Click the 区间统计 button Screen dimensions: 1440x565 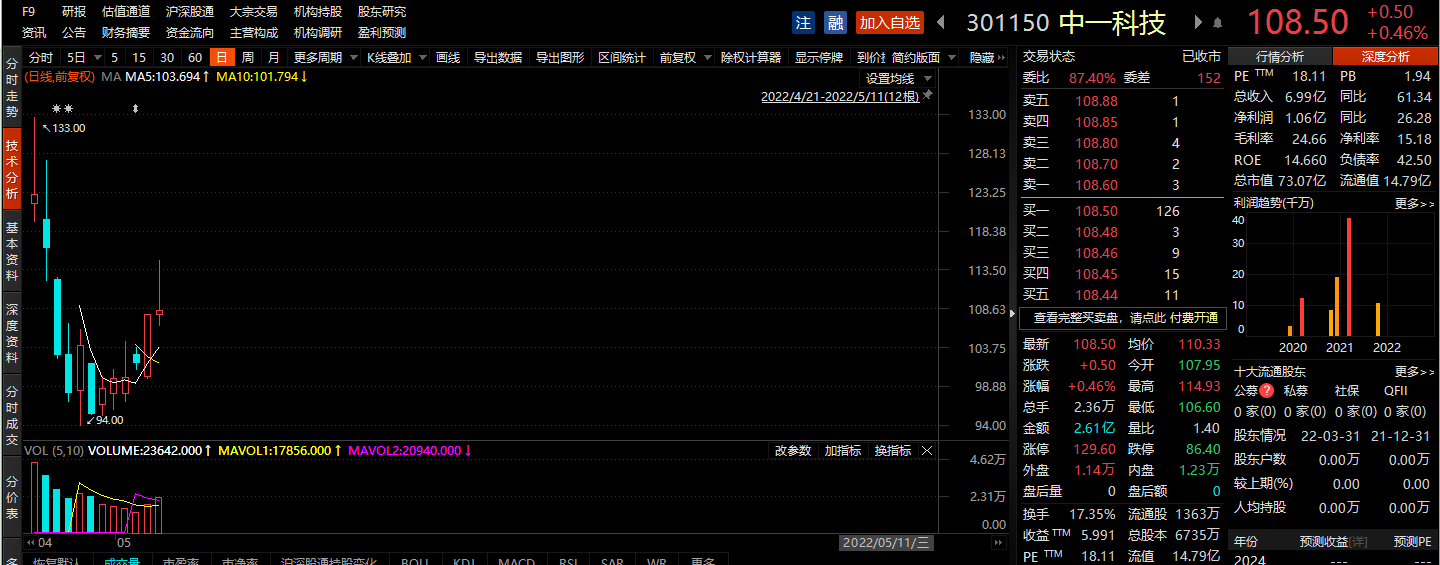point(622,58)
